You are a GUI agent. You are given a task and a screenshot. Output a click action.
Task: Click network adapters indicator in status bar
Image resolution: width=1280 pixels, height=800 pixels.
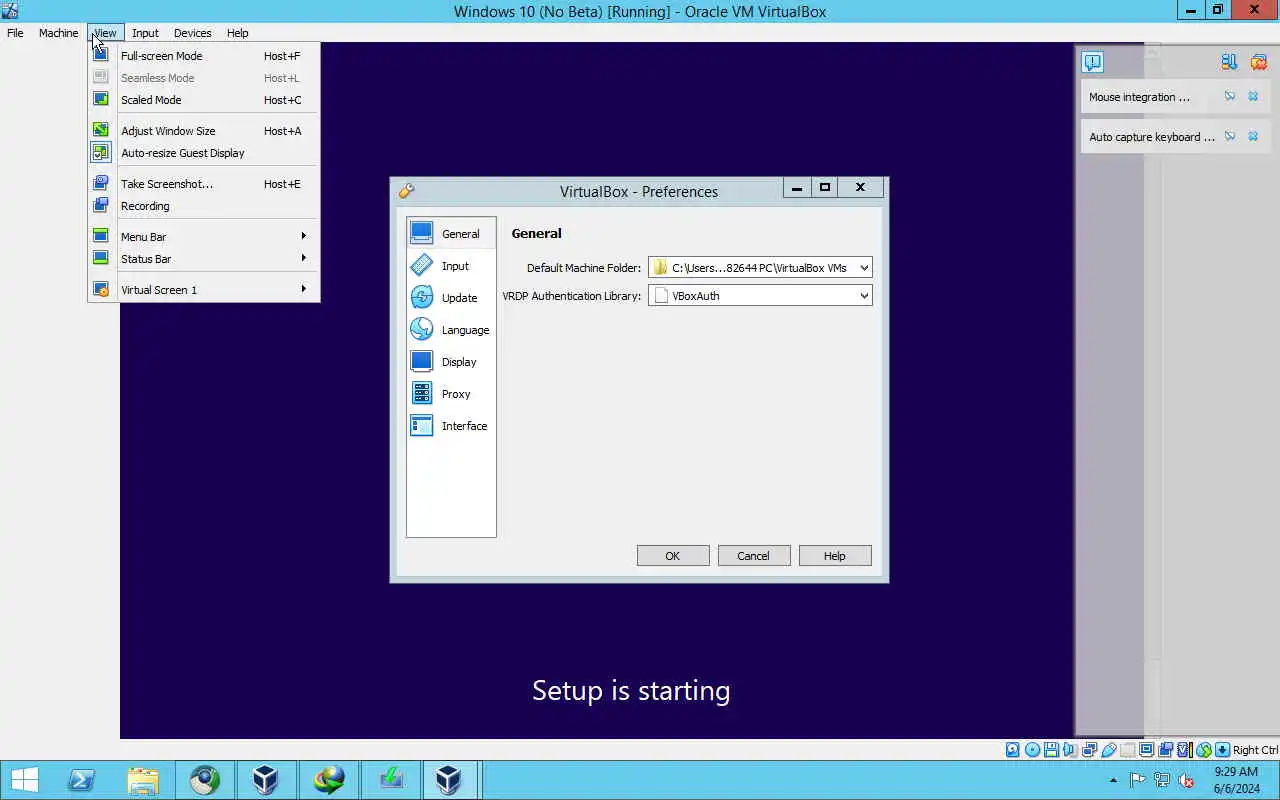coord(1090,750)
